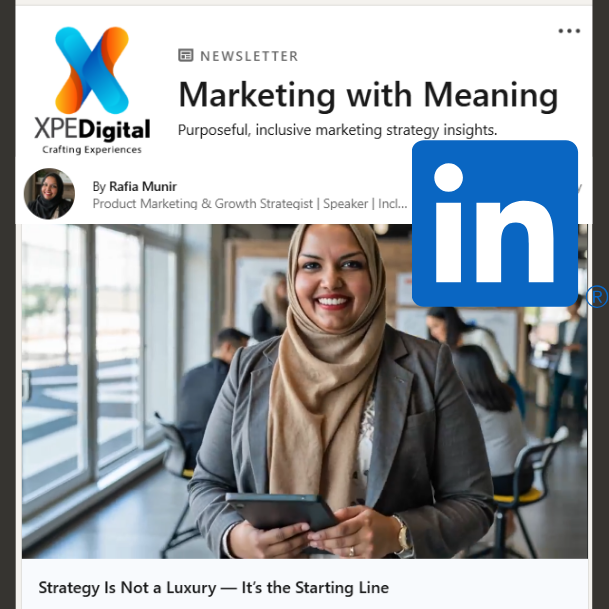Click the blue LinkedIn "in" logo
The image size is (609, 609).
pos(495,223)
